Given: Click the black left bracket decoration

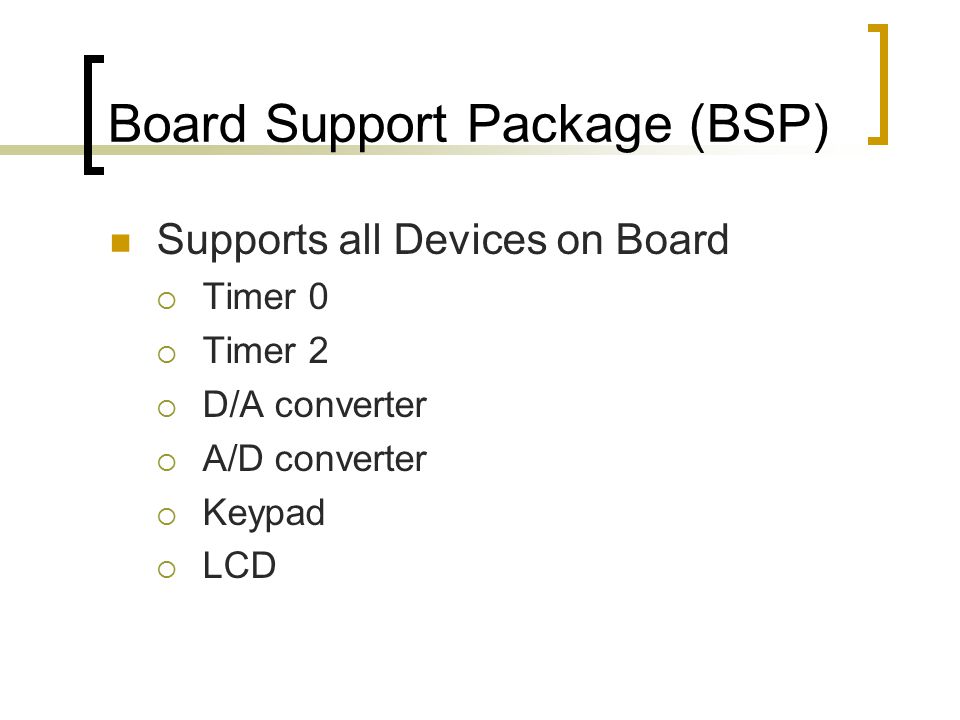Looking at the screenshot, I should click(94, 115).
